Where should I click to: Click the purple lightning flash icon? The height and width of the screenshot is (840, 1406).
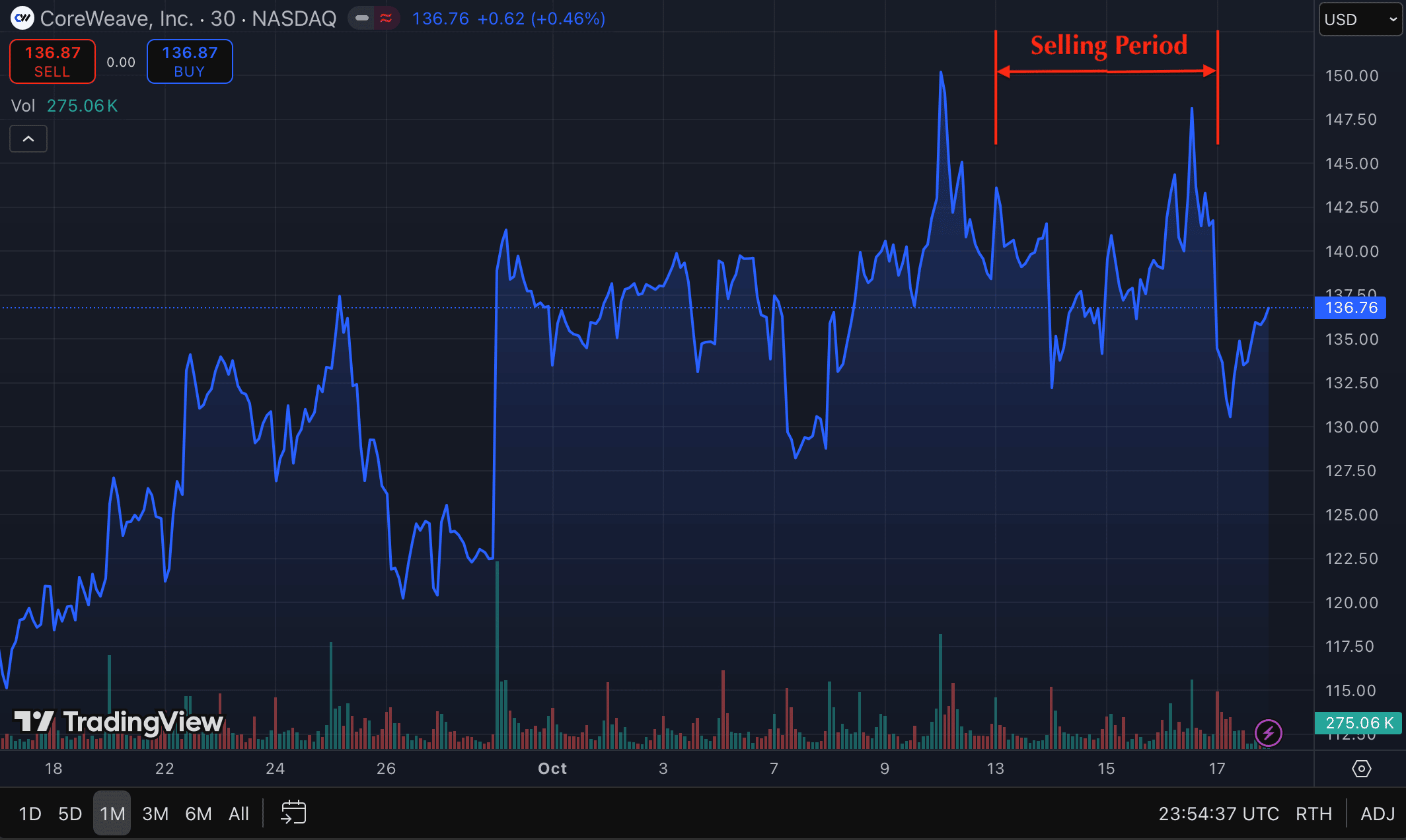click(1268, 732)
